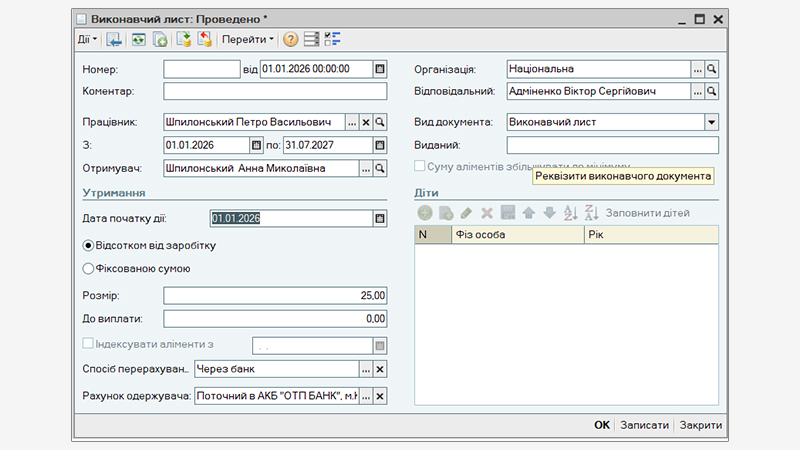Expand the Вид документа dropdown
Screen dimensions: 800x450
click(711, 122)
